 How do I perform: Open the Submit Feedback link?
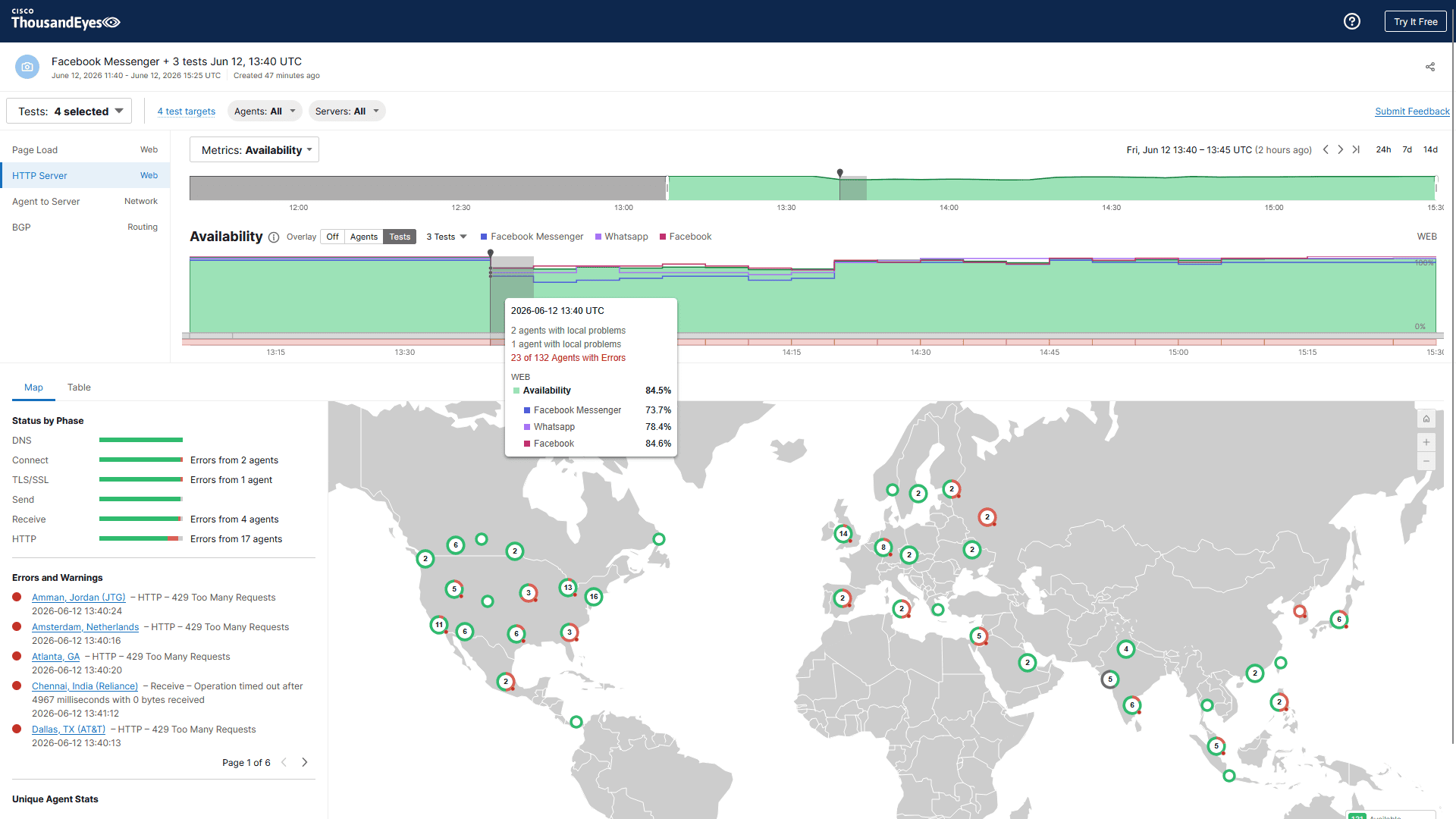tap(1412, 111)
